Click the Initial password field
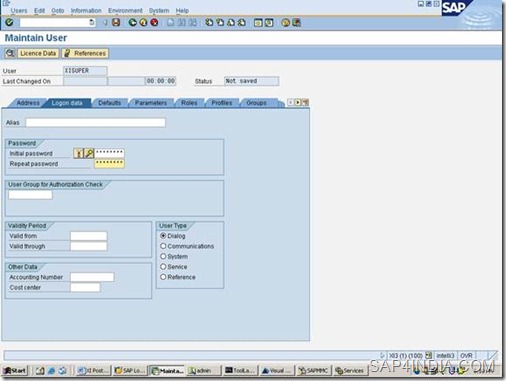The height and width of the screenshot is (381, 506). 109,153
